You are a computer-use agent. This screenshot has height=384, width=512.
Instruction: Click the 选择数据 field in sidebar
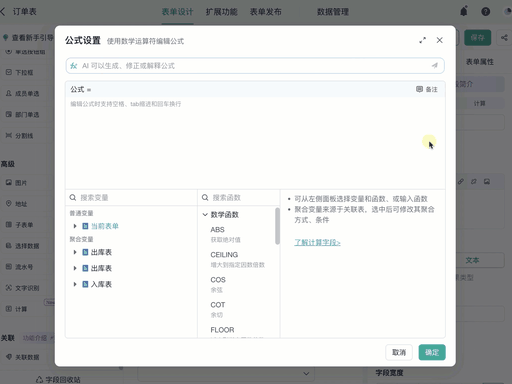pyautogui.click(x=23, y=246)
